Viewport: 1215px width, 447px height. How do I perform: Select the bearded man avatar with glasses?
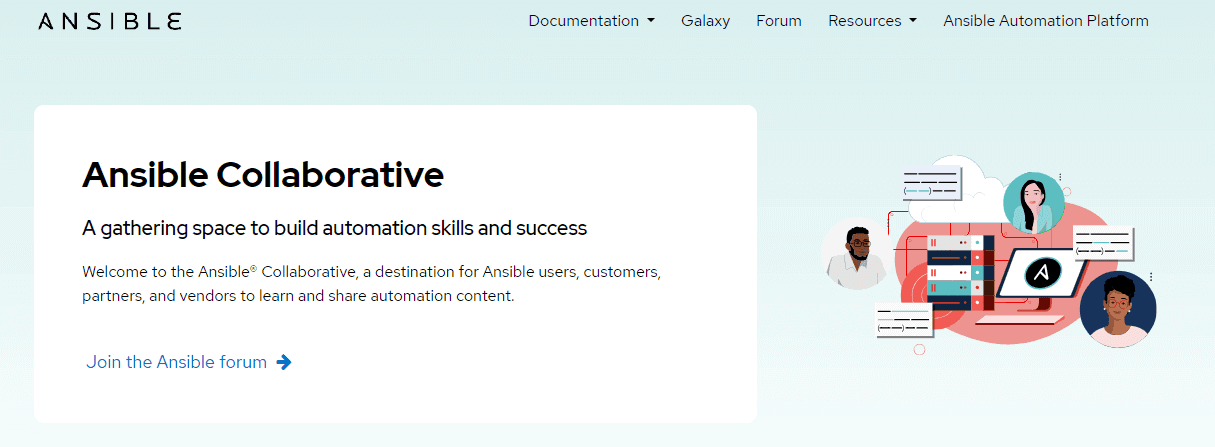pyautogui.click(x=856, y=254)
